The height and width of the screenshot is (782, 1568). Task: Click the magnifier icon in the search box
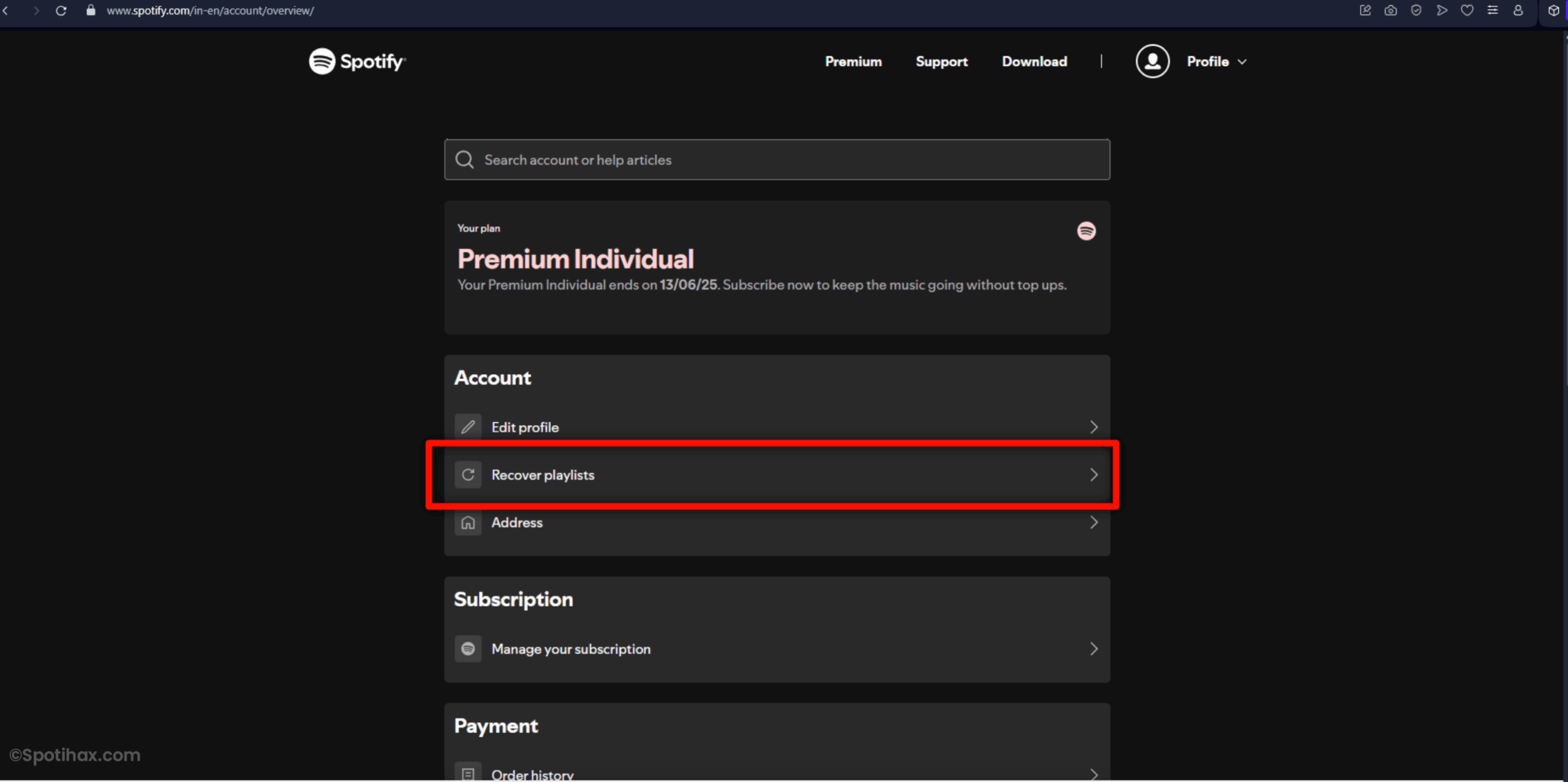tap(464, 159)
